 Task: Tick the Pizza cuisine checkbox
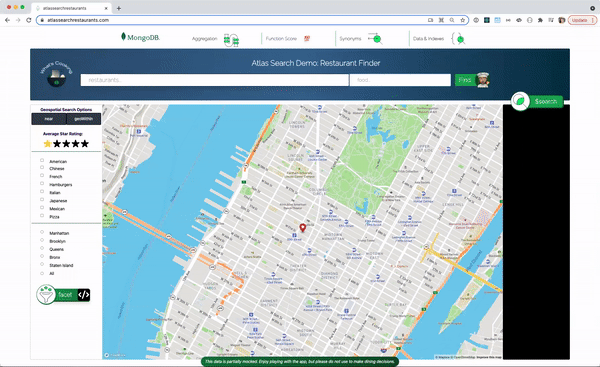tap(42, 216)
